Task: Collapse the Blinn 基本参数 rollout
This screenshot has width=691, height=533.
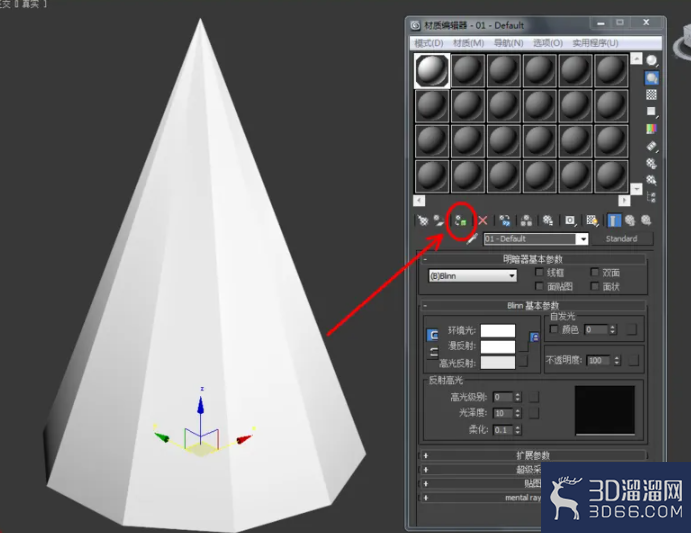Action: click(x=533, y=306)
